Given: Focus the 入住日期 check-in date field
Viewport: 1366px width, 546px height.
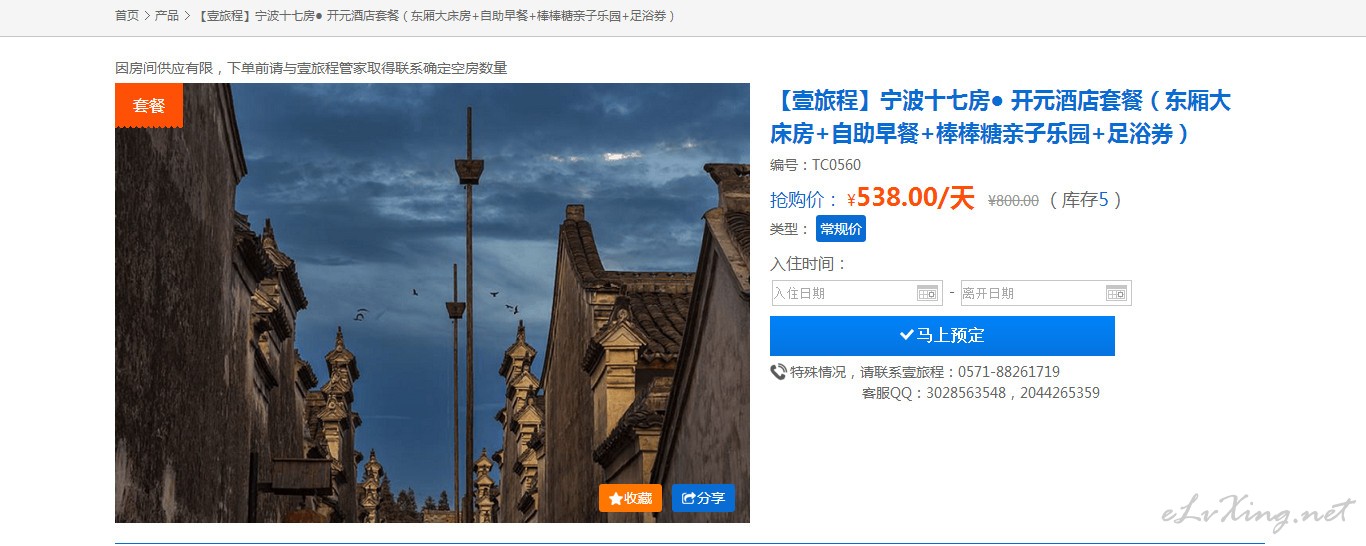Looking at the screenshot, I should point(857,293).
